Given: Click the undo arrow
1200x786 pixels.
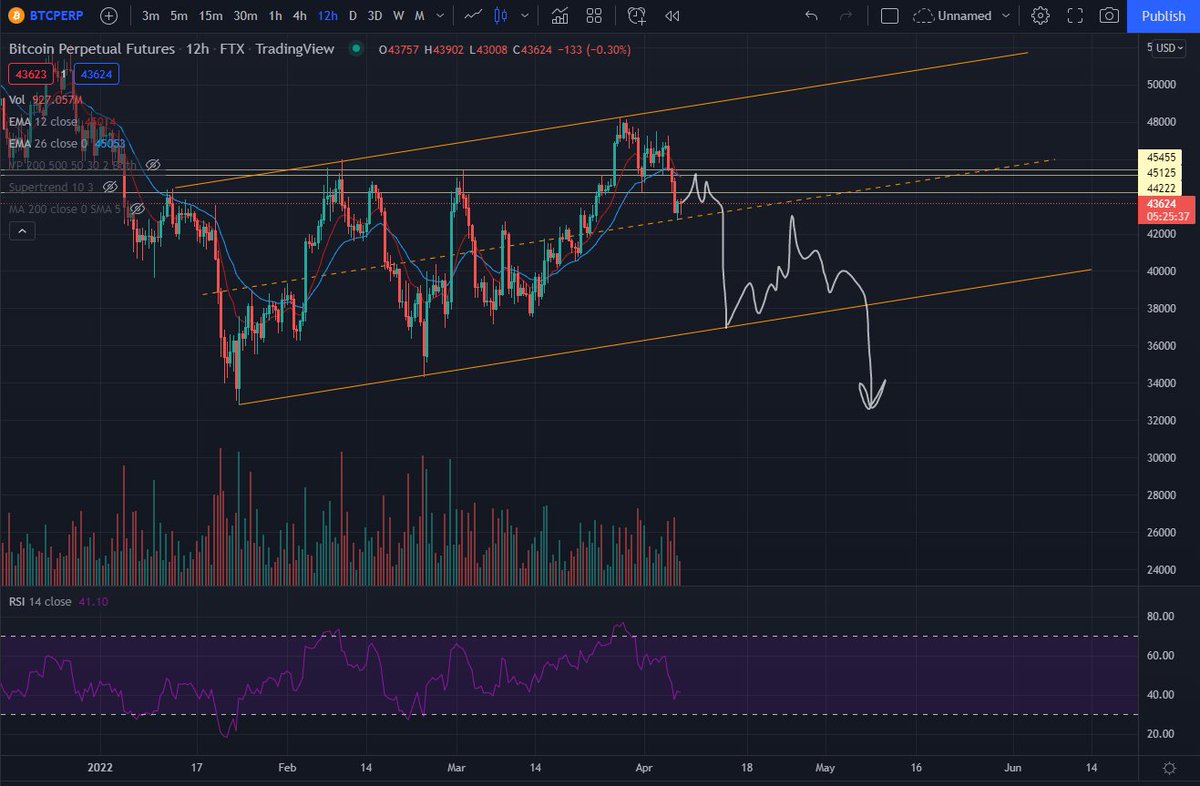Looking at the screenshot, I should click(811, 16).
